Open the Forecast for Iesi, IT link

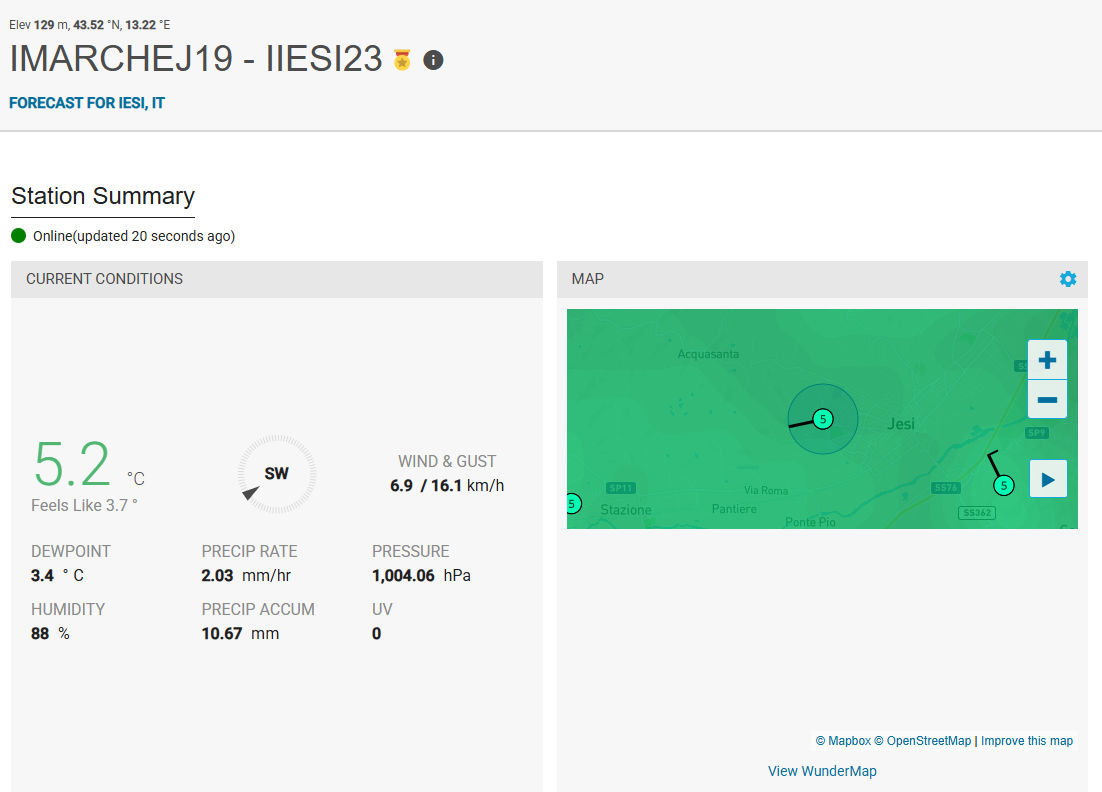coord(87,103)
